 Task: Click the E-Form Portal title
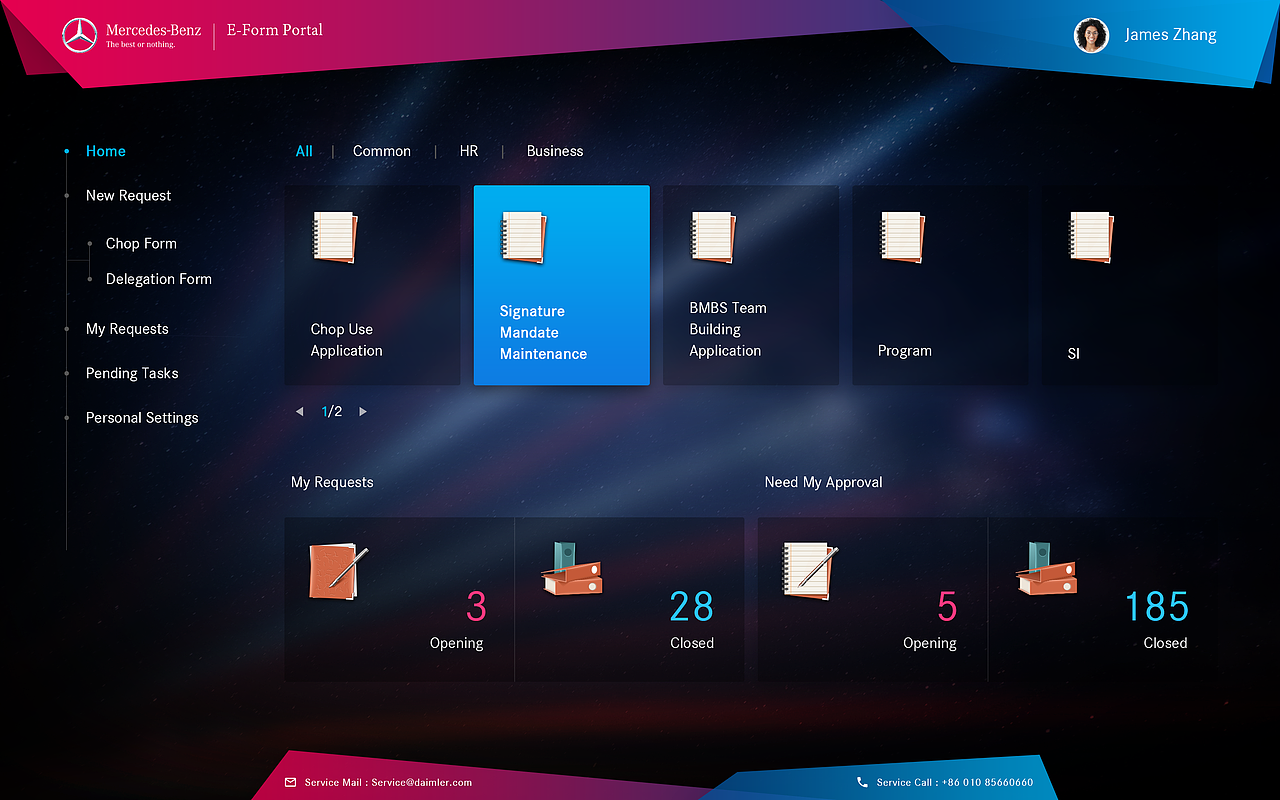(x=275, y=30)
